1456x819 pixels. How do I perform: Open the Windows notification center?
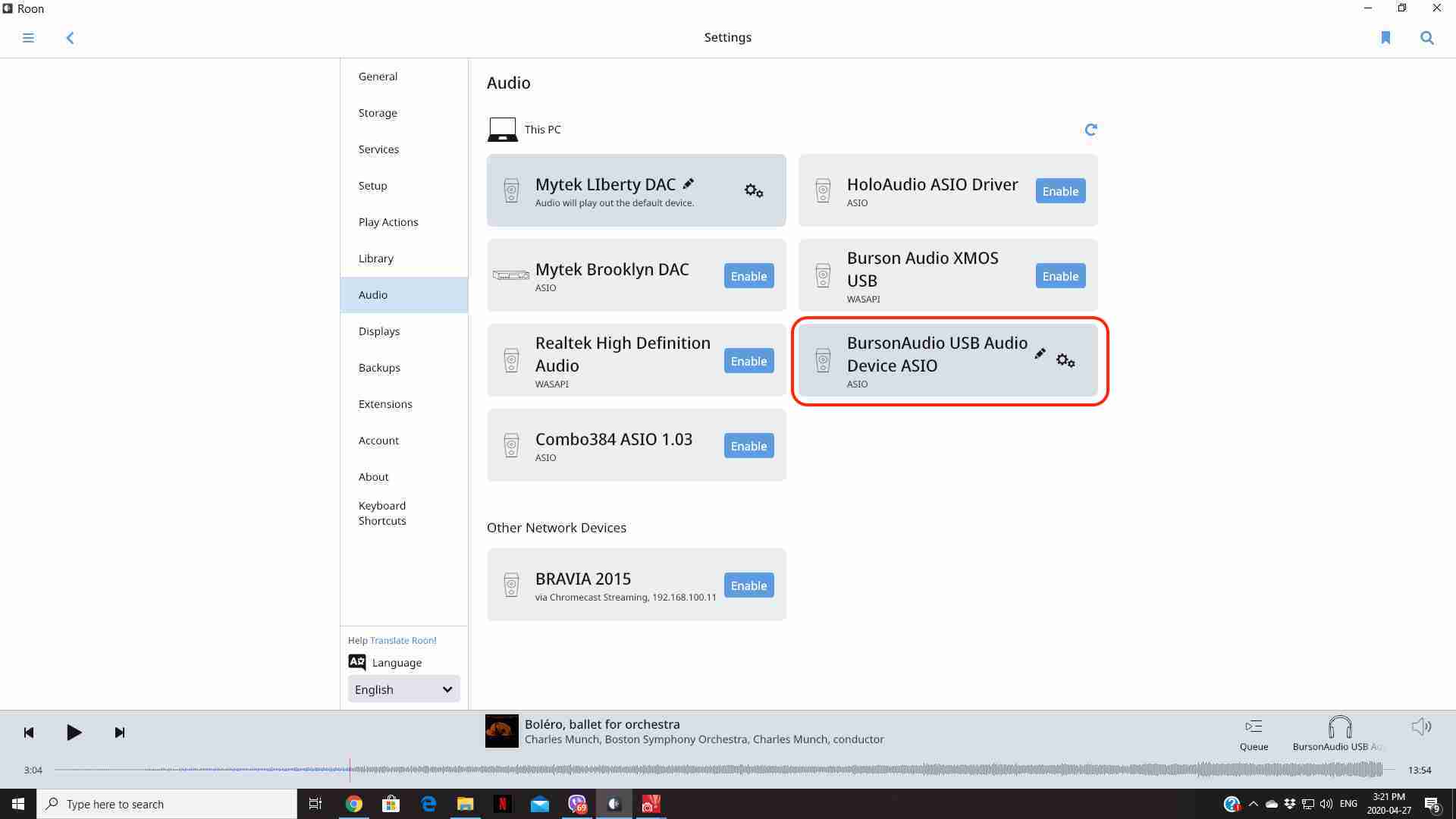click(1432, 804)
